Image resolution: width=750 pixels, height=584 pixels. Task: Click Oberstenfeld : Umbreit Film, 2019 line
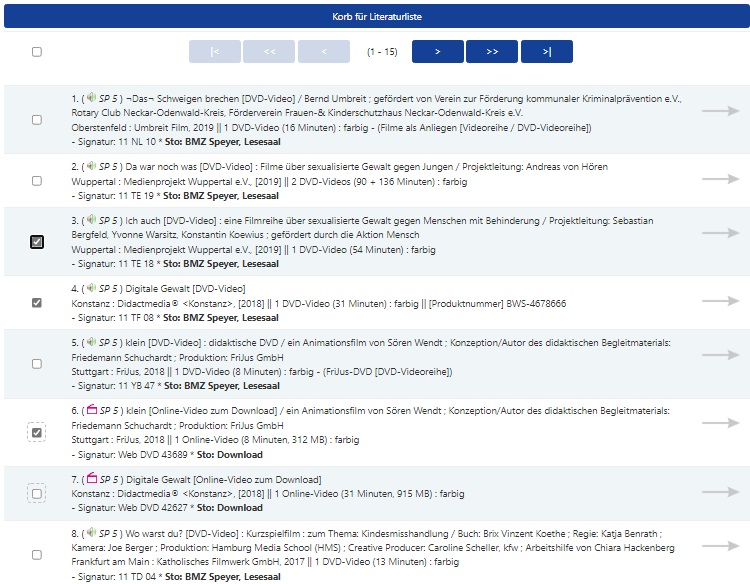tap(331, 128)
